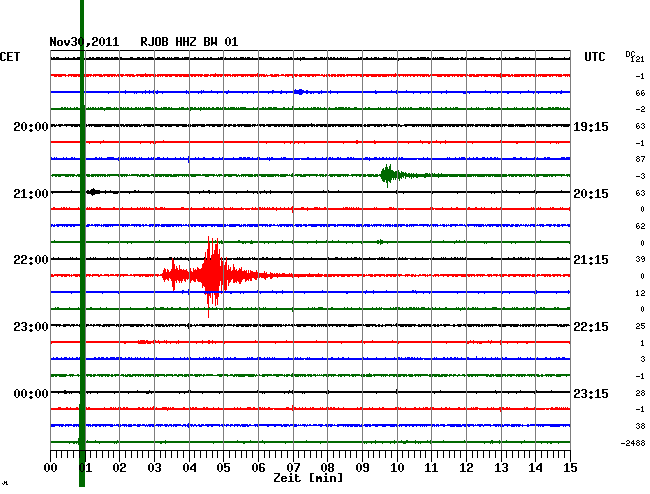Image resolution: width=650 pixels, height=494 pixels.
Task: Click the 14 minute axis label
Action: tap(536, 468)
